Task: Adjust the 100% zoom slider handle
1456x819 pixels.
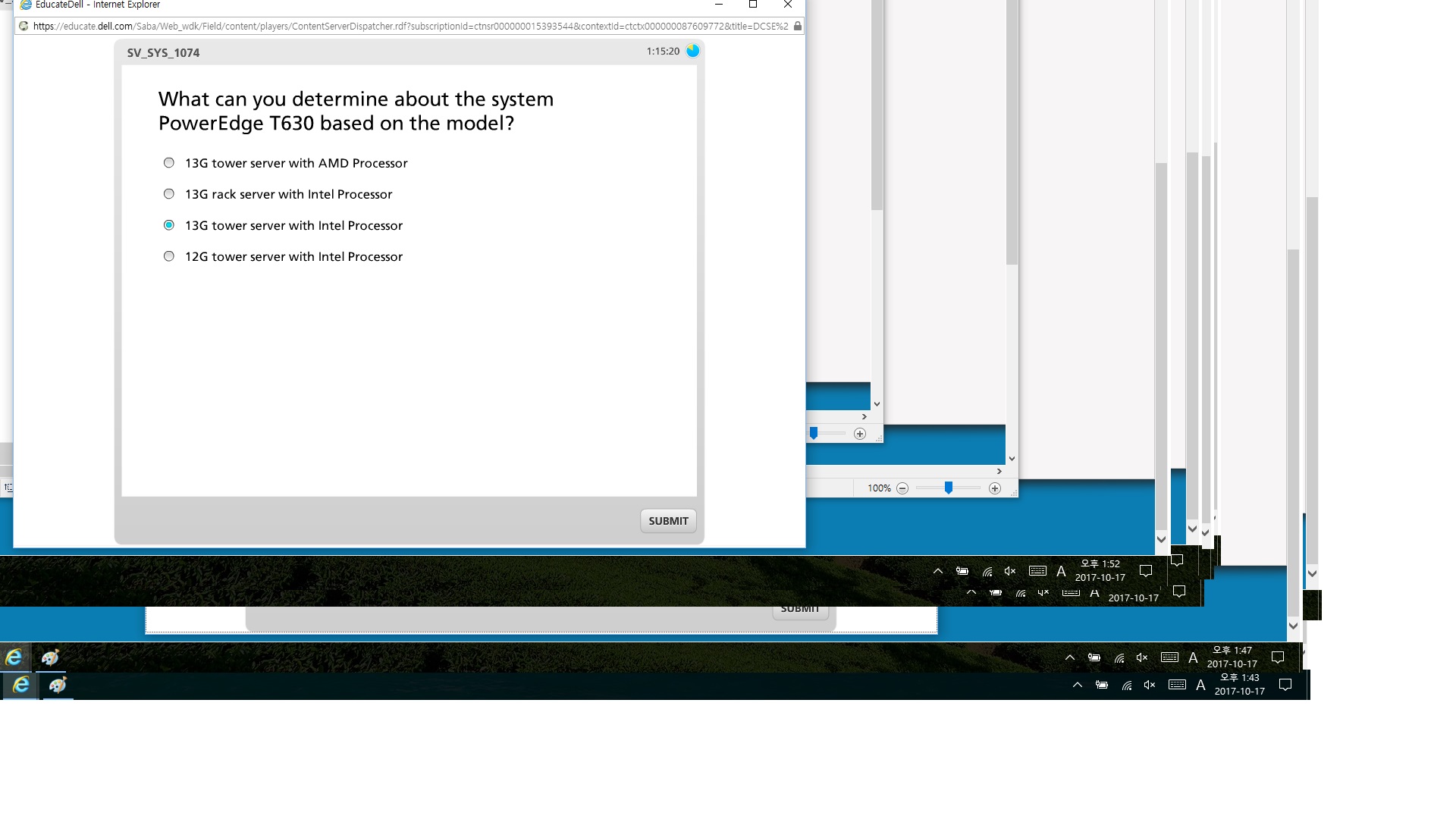Action: [x=948, y=488]
